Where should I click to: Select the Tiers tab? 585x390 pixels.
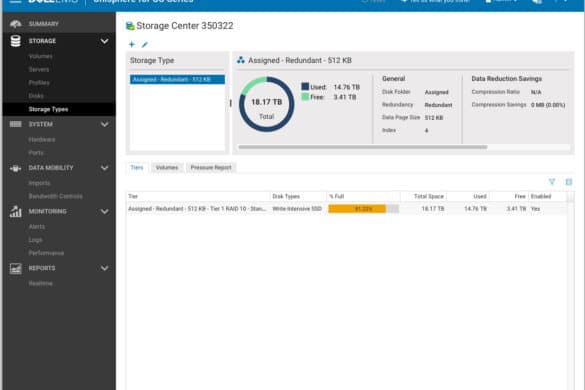[x=137, y=168]
